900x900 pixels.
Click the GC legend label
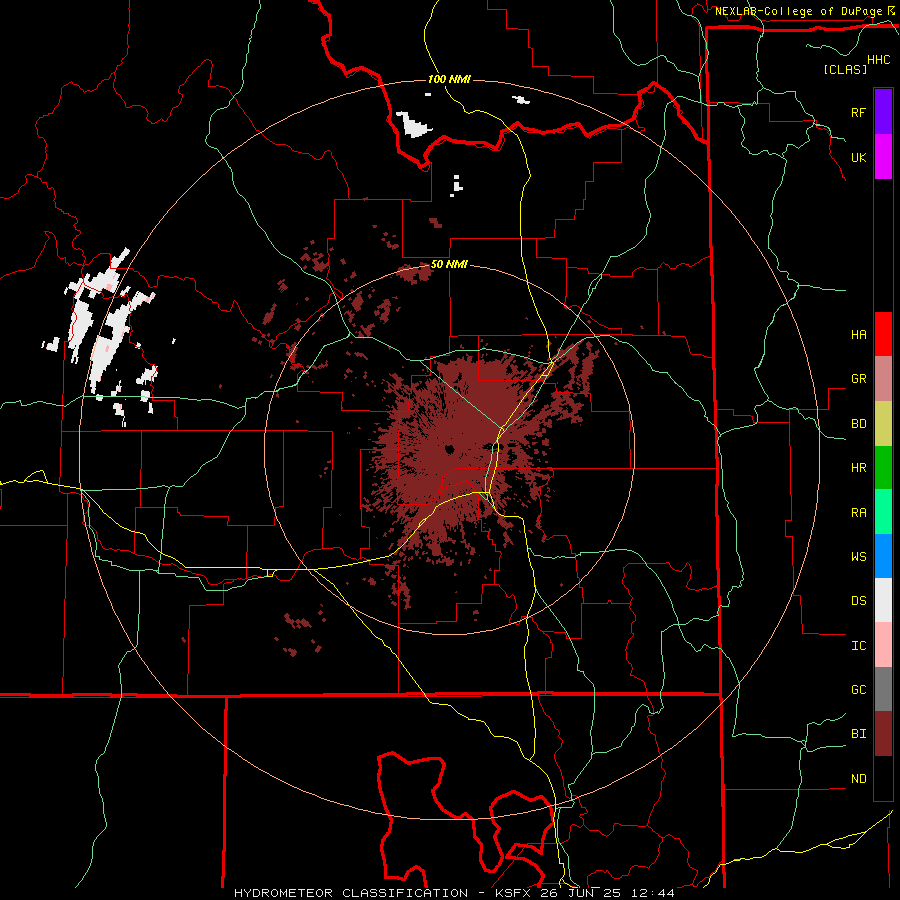[858, 690]
